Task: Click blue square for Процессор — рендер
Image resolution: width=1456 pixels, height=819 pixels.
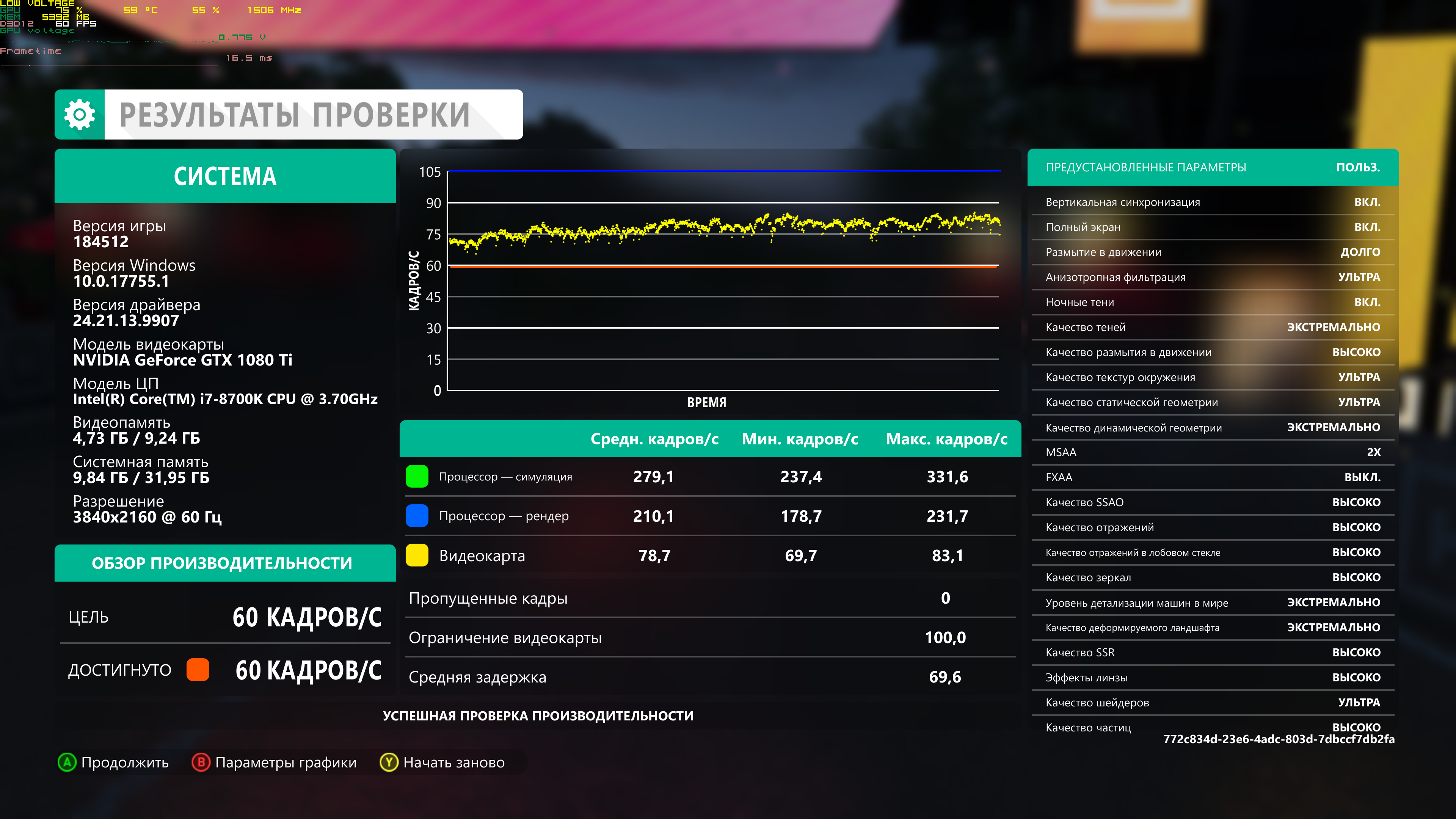Action: coord(417,516)
